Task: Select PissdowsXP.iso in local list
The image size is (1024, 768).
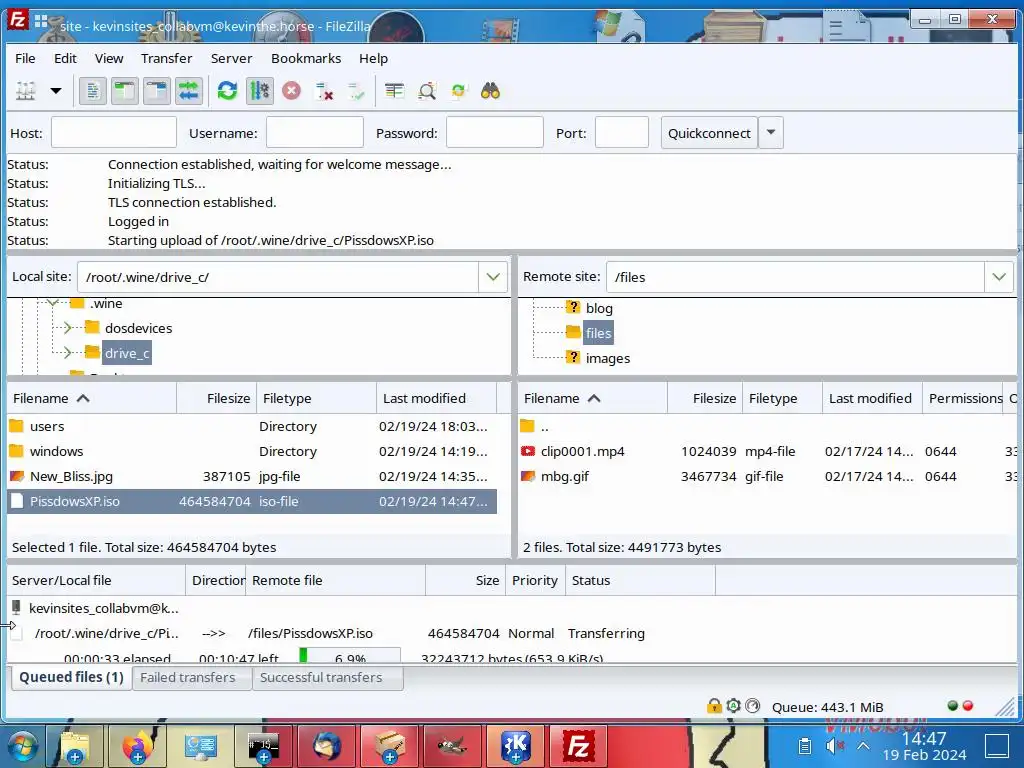Action: 251,502
